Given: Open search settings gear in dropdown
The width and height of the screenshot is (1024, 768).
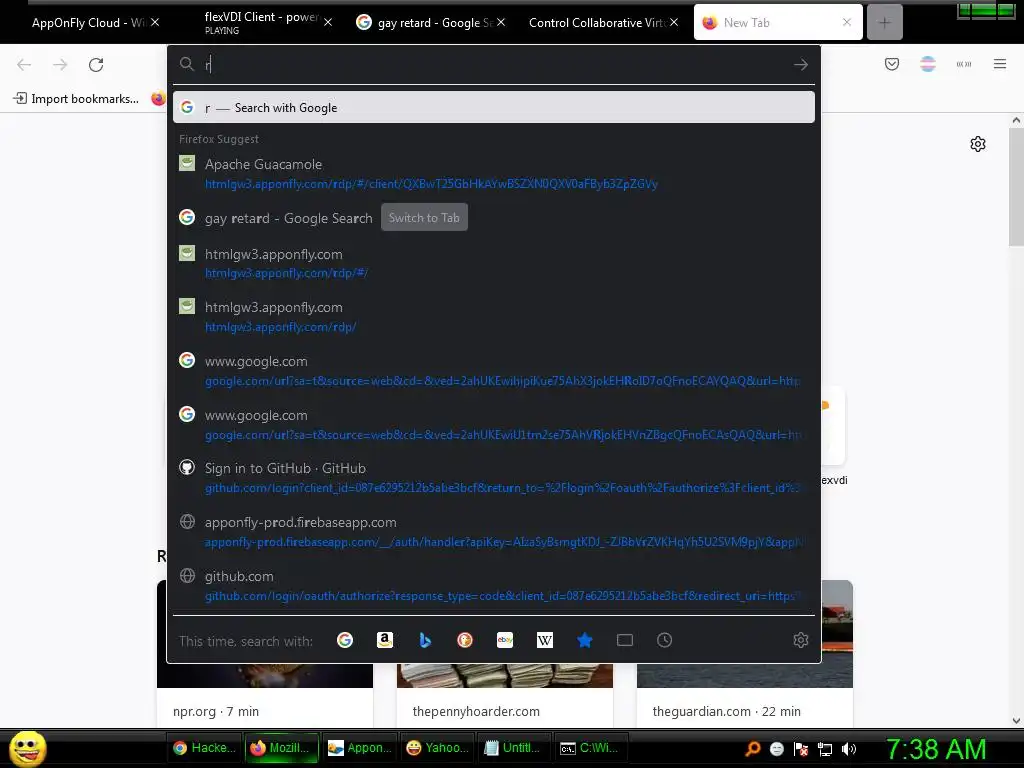Looking at the screenshot, I should 801,641.
